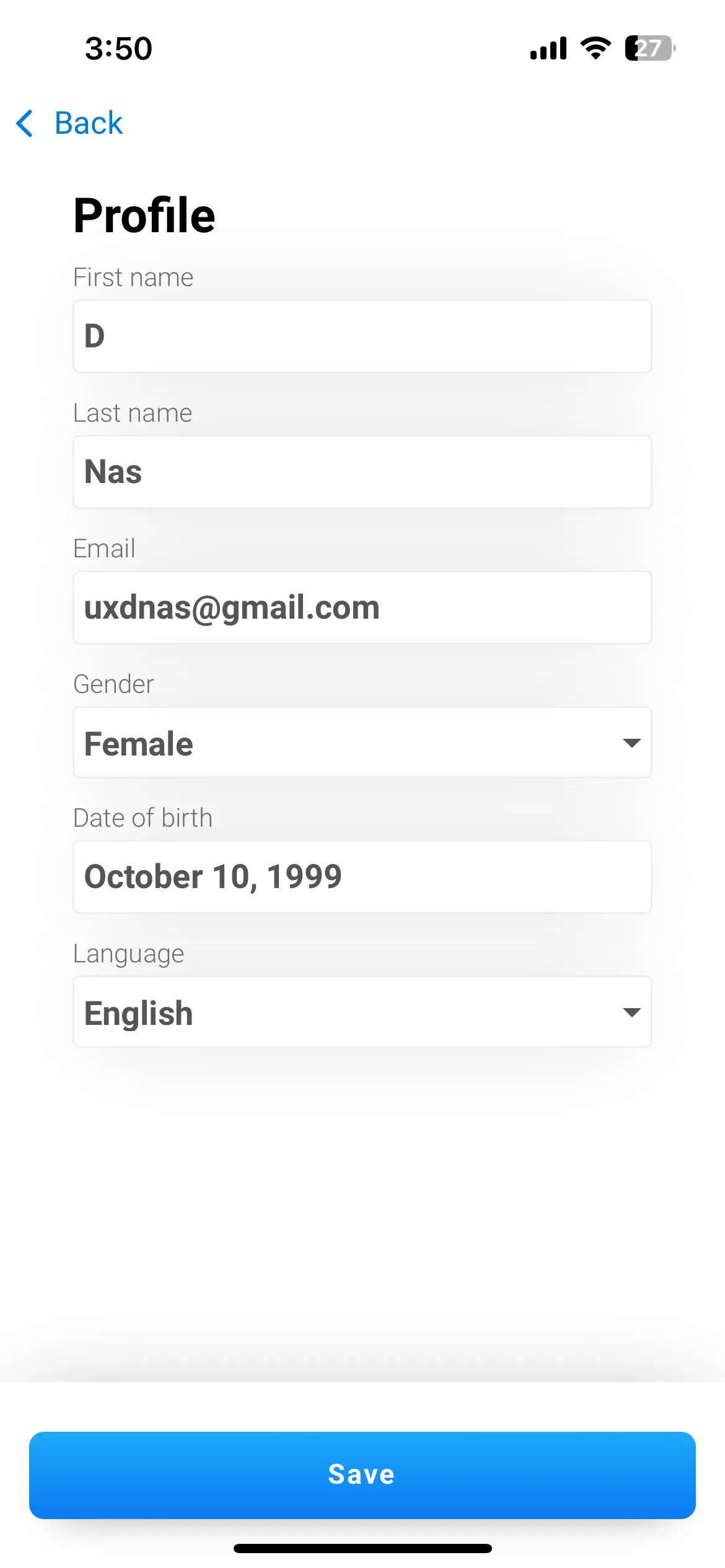Tap the Date of birth label

[143, 818]
